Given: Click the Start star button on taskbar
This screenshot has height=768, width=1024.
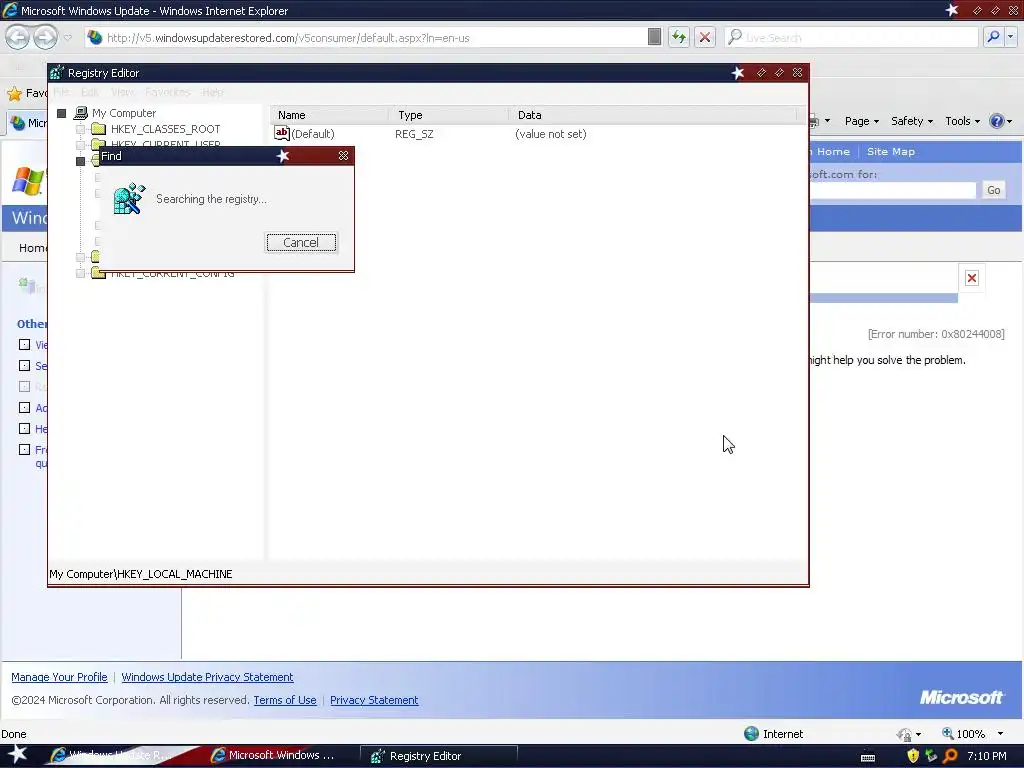Looking at the screenshot, I should pyautogui.click(x=16, y=755).
